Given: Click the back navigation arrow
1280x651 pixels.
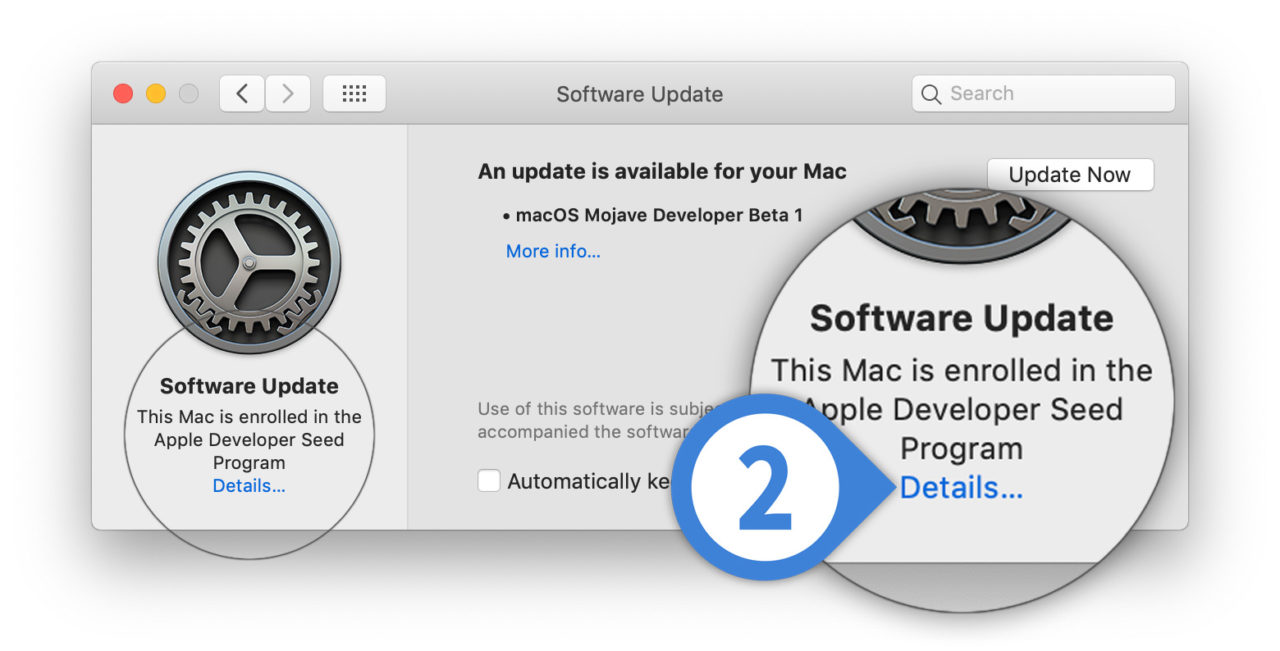Looking at the screenshot, I should pos(242,94).
